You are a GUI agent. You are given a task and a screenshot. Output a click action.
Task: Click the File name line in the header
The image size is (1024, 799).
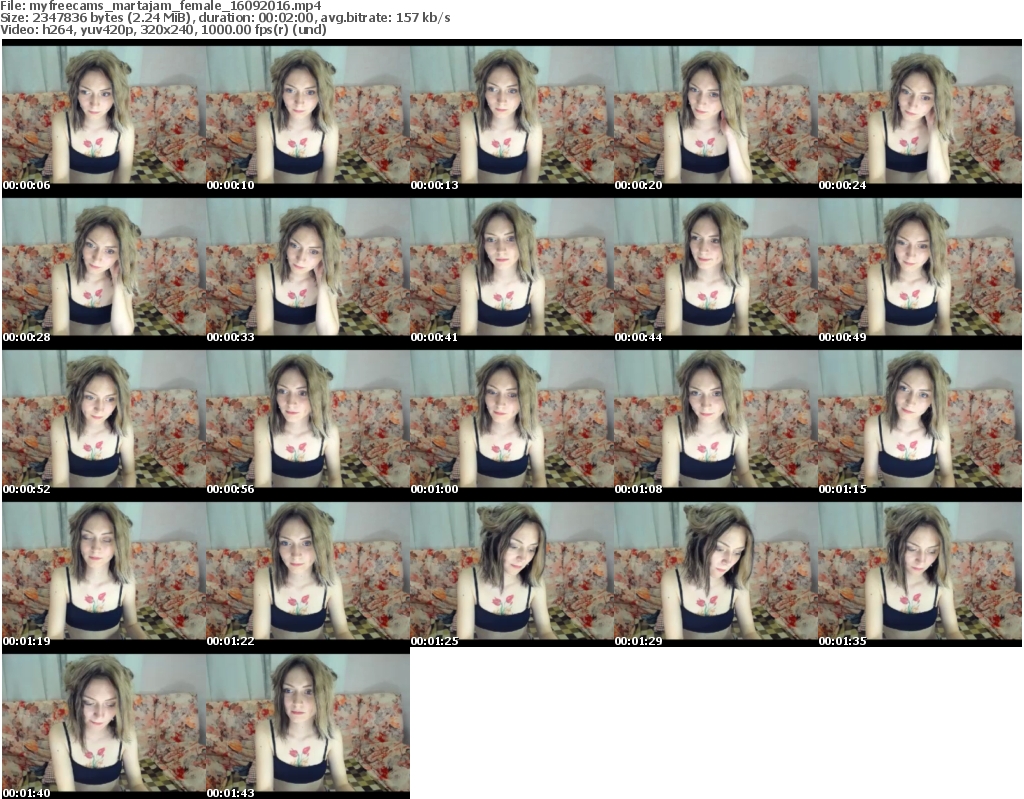click(x=161, y=6)
